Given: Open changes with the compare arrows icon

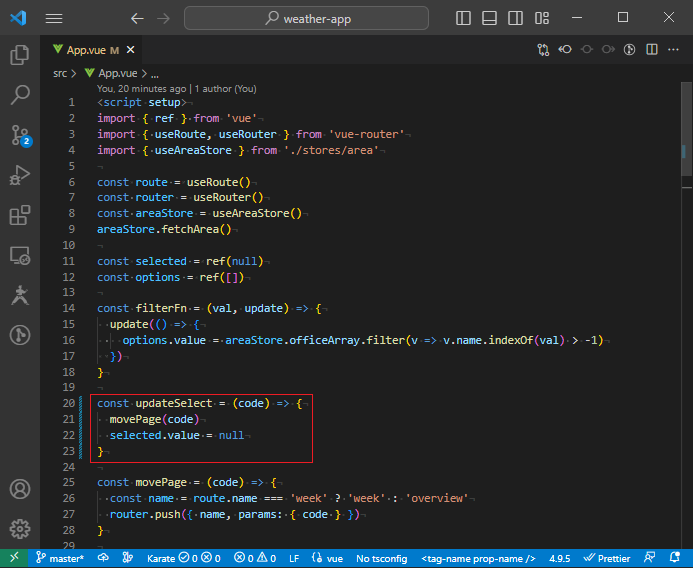Looking at the screenshot, I should [543, 50].
